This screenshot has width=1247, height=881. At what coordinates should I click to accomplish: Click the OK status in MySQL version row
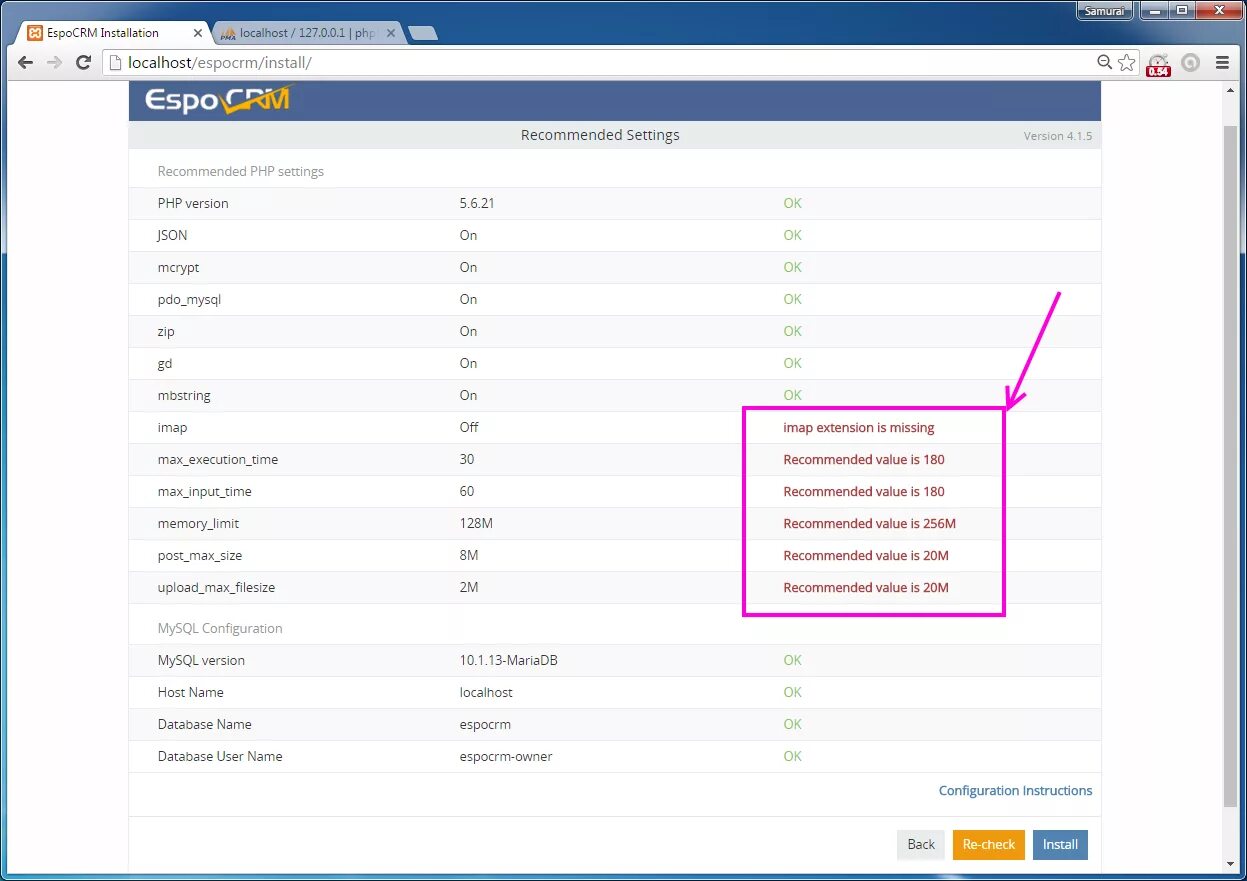coord(793,660)
